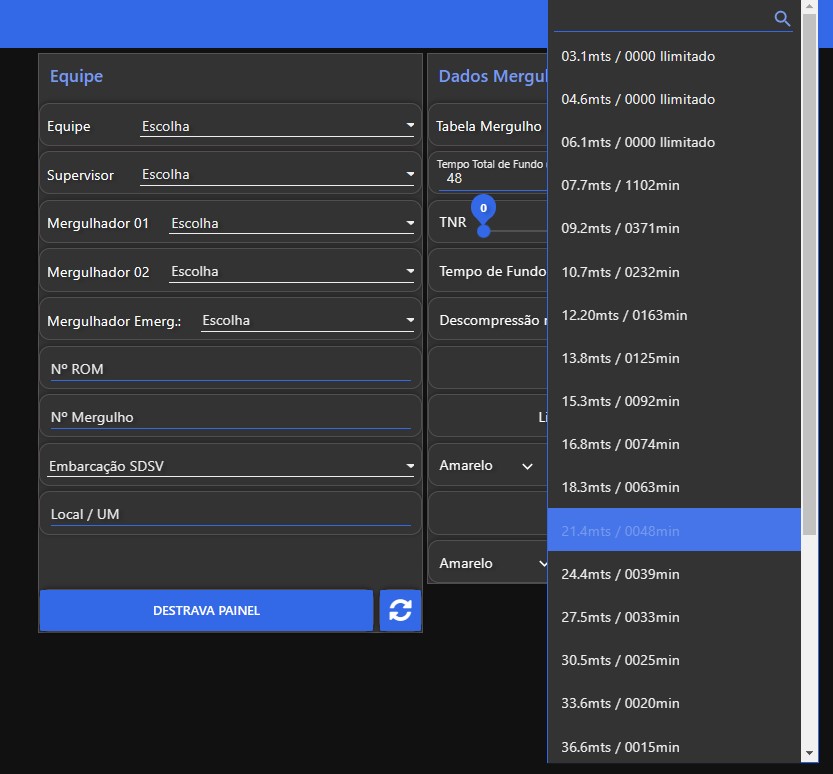The width and height of the screenshot is (833, 774).
Task: Click the Nº ROM input field
Action: coord(230,369)
